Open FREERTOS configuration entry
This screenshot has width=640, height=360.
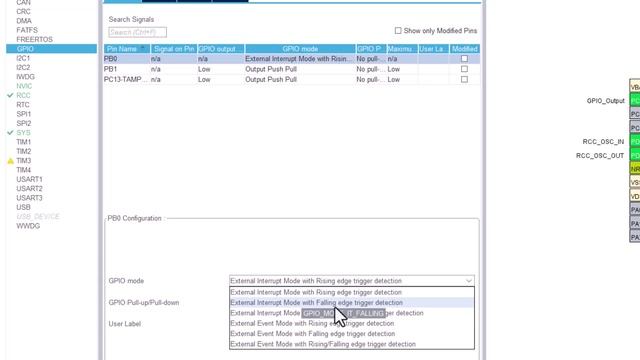(x=34, y=40)
